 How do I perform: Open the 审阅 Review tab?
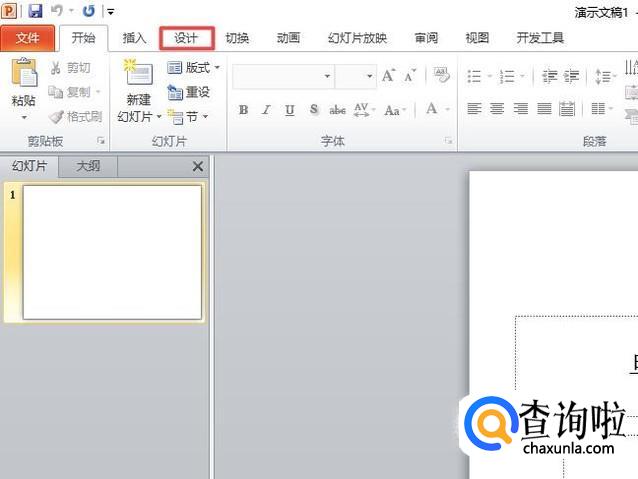click(x=426, y=38)
